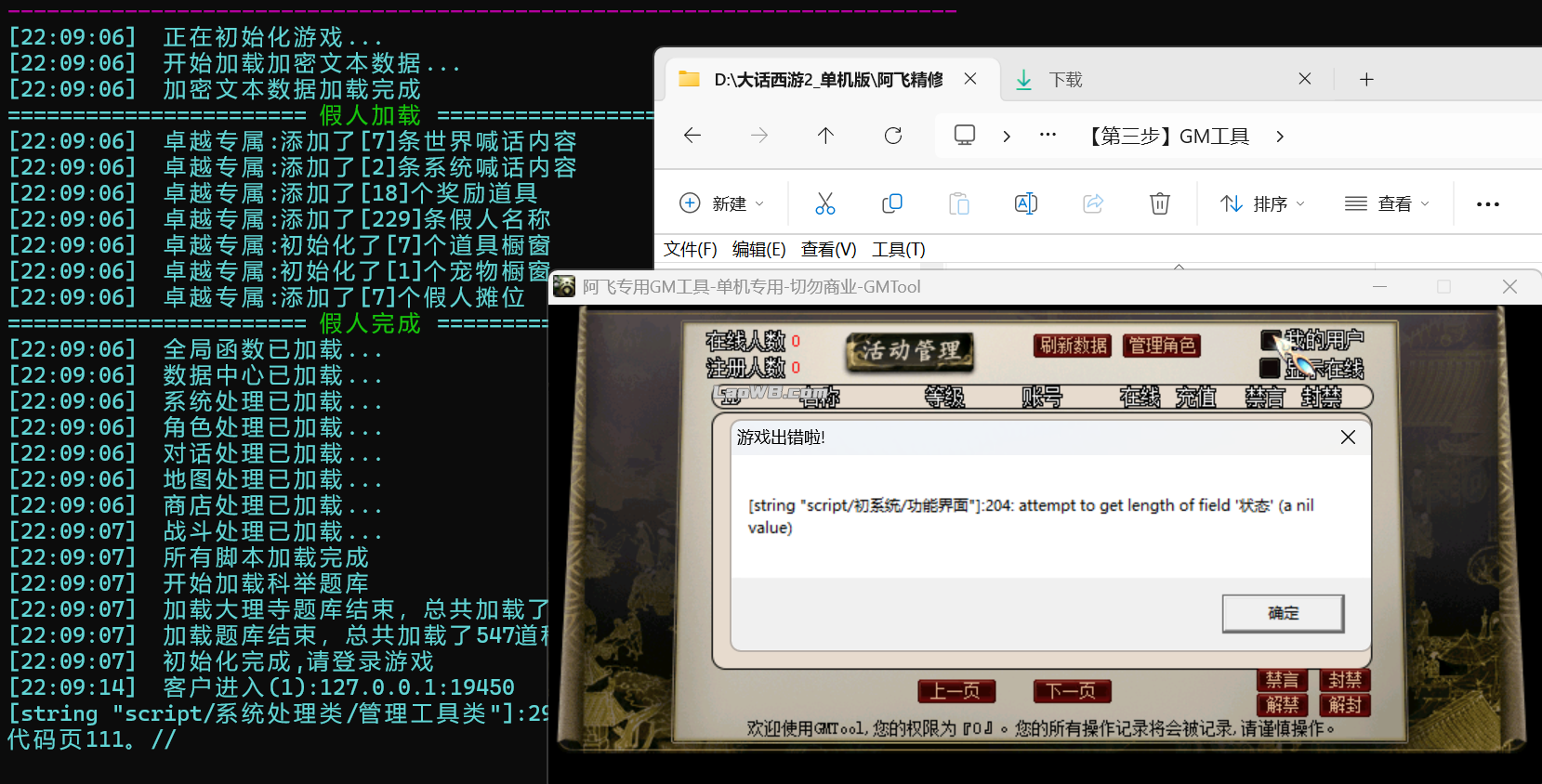Click the delete trash can icon
This screenshot has width=1542, height=784.
[1159, 203]
